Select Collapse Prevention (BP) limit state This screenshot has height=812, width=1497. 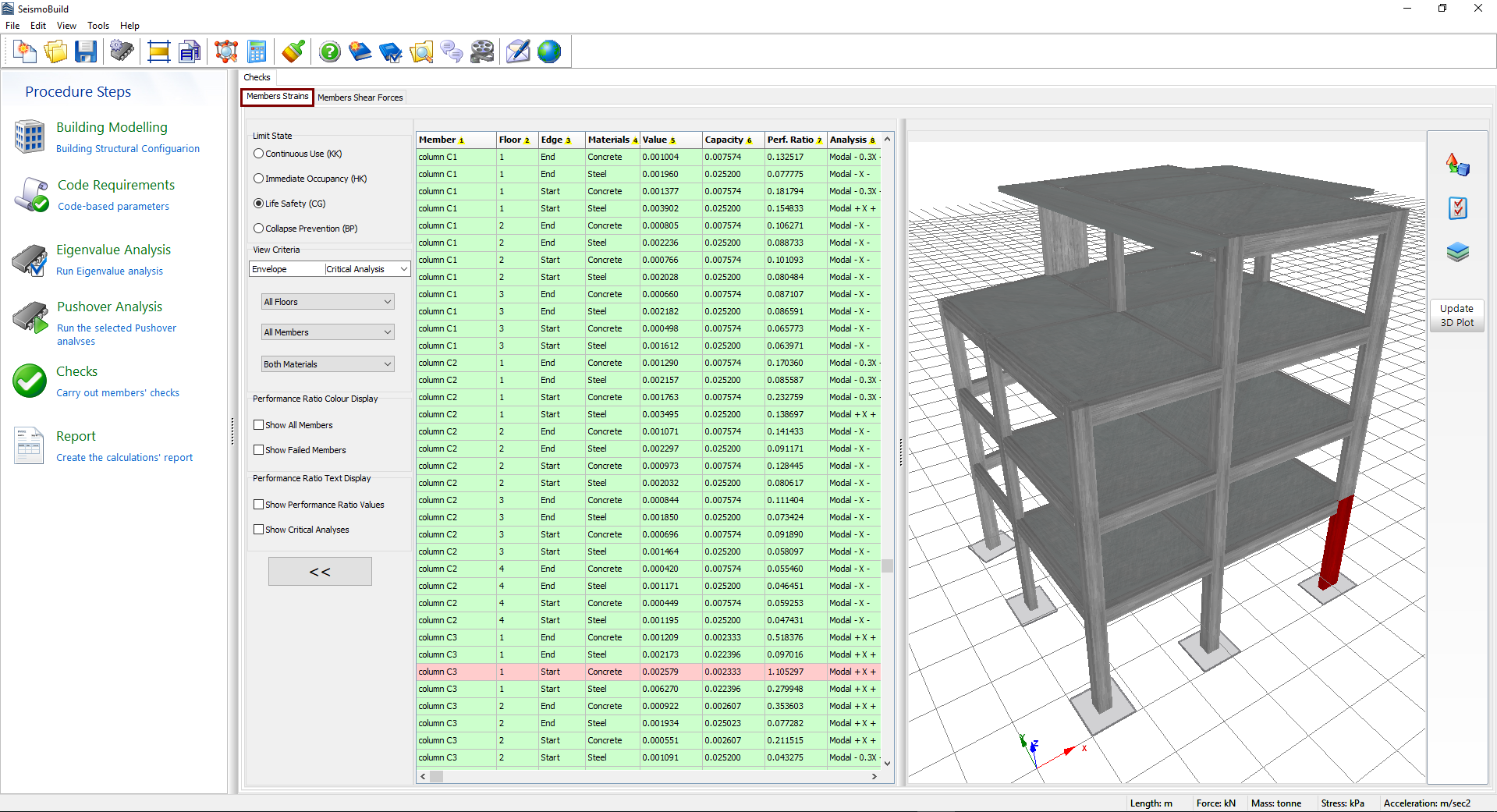[259, 229]
